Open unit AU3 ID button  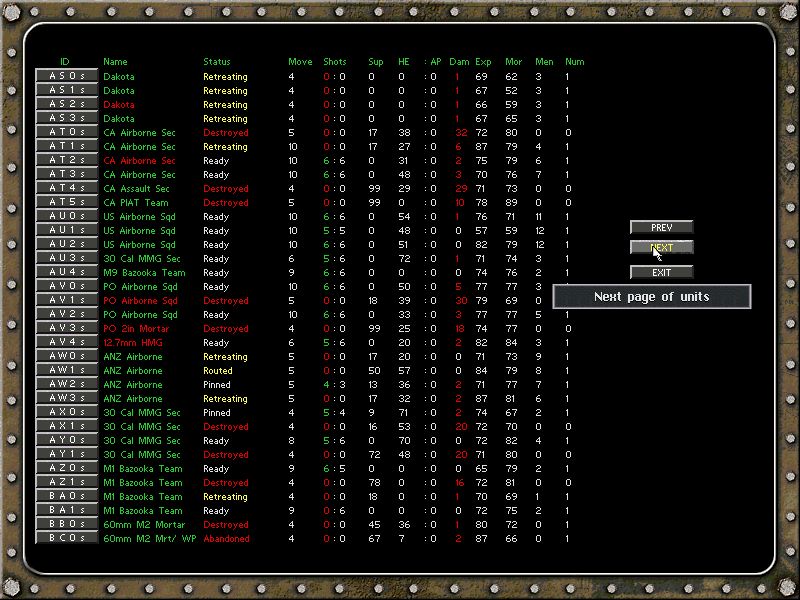66,258
